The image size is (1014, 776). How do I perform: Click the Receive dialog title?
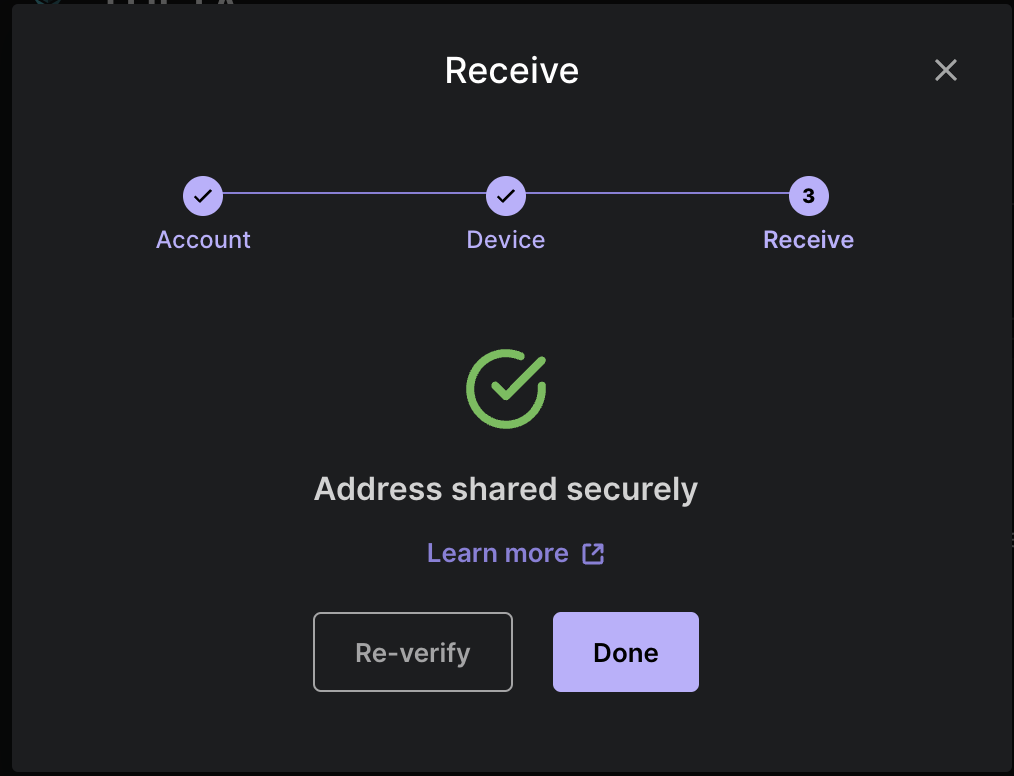tap(511, 70)
